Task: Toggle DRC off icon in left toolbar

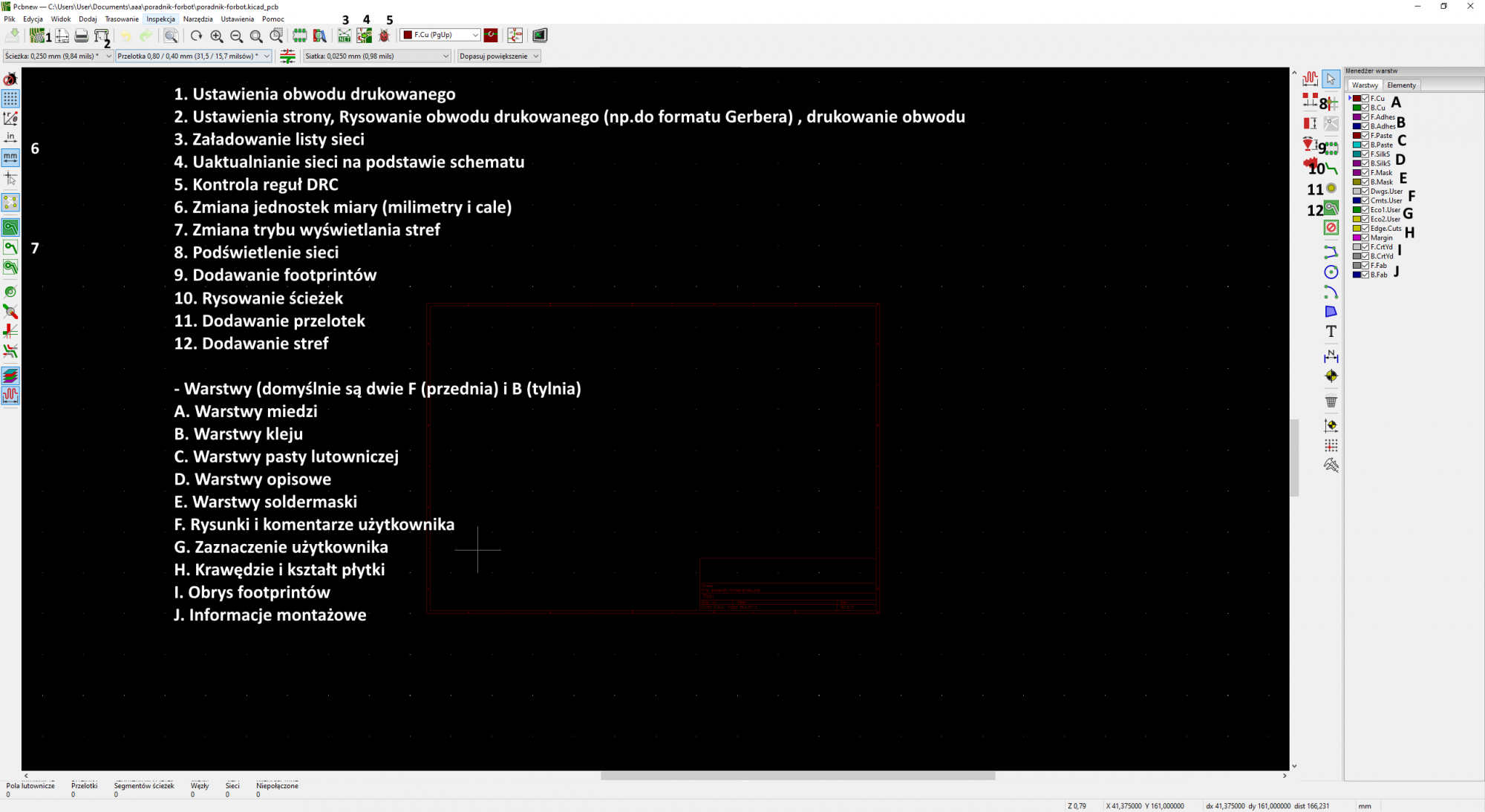Action: (x=10, y=79)
